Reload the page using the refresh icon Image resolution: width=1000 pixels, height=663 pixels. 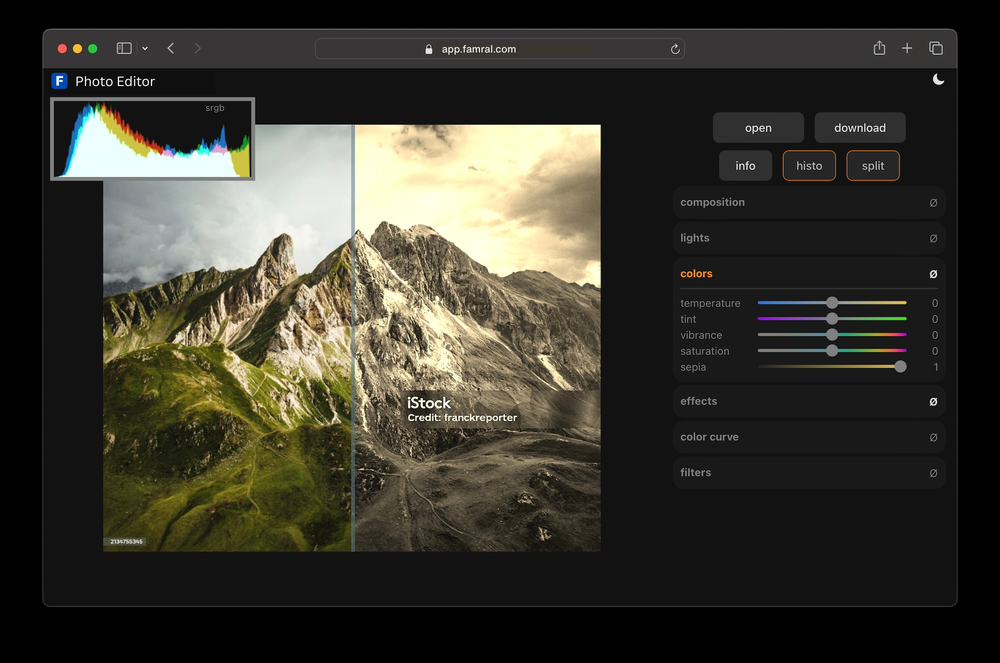[x=675, y=48]
